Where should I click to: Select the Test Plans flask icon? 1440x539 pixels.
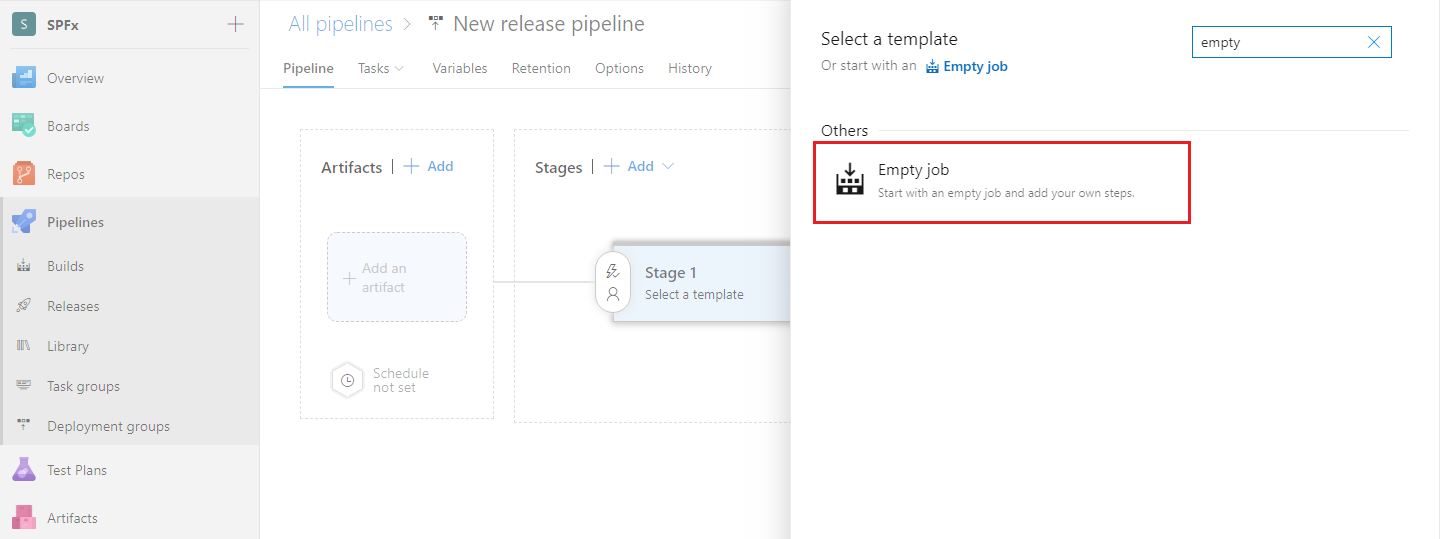(x=24, y=470)
